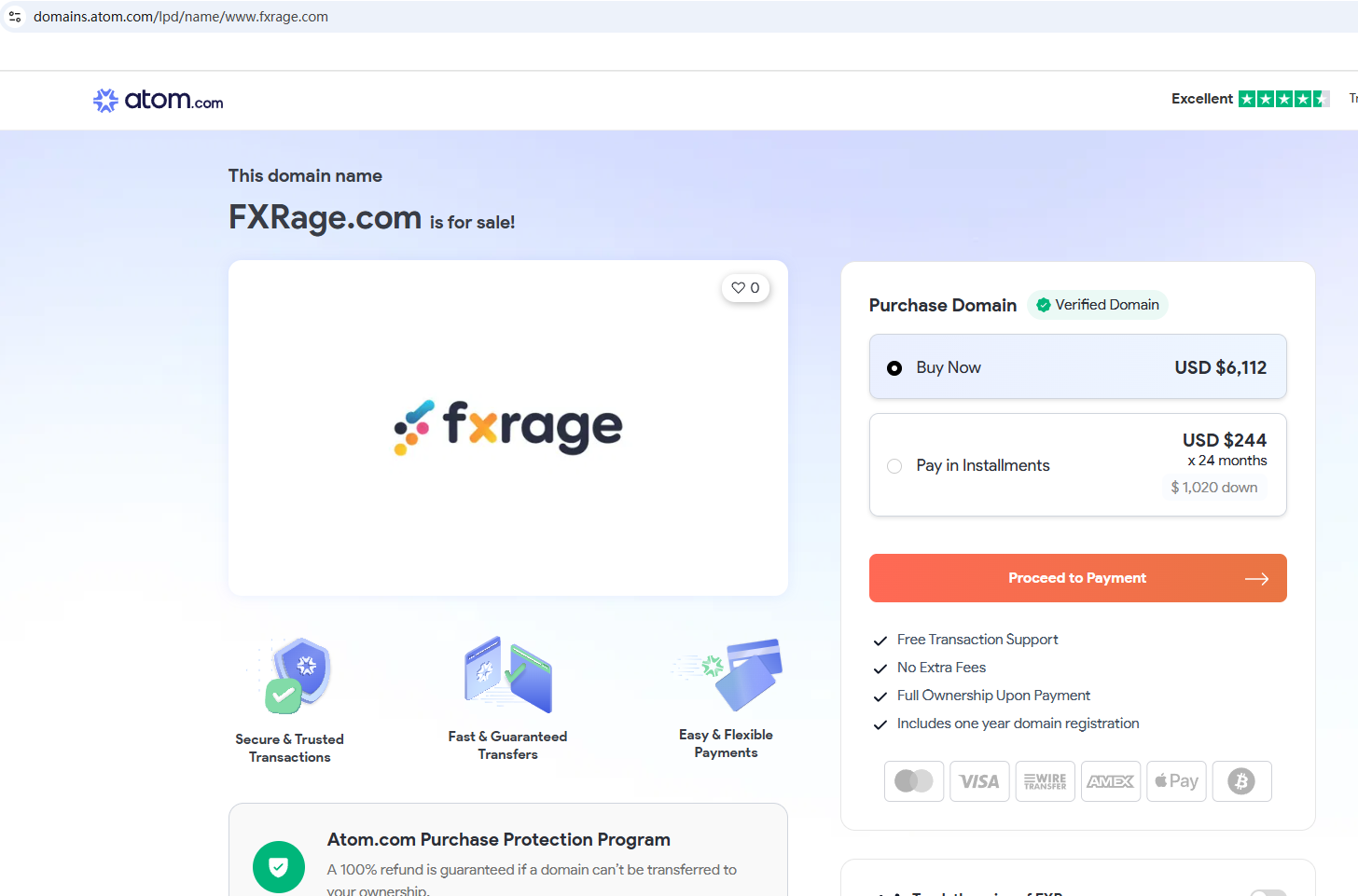Click the Pay in Installments label text
The width and height of the screenshot is (1358, 896).
coord(983,465)
